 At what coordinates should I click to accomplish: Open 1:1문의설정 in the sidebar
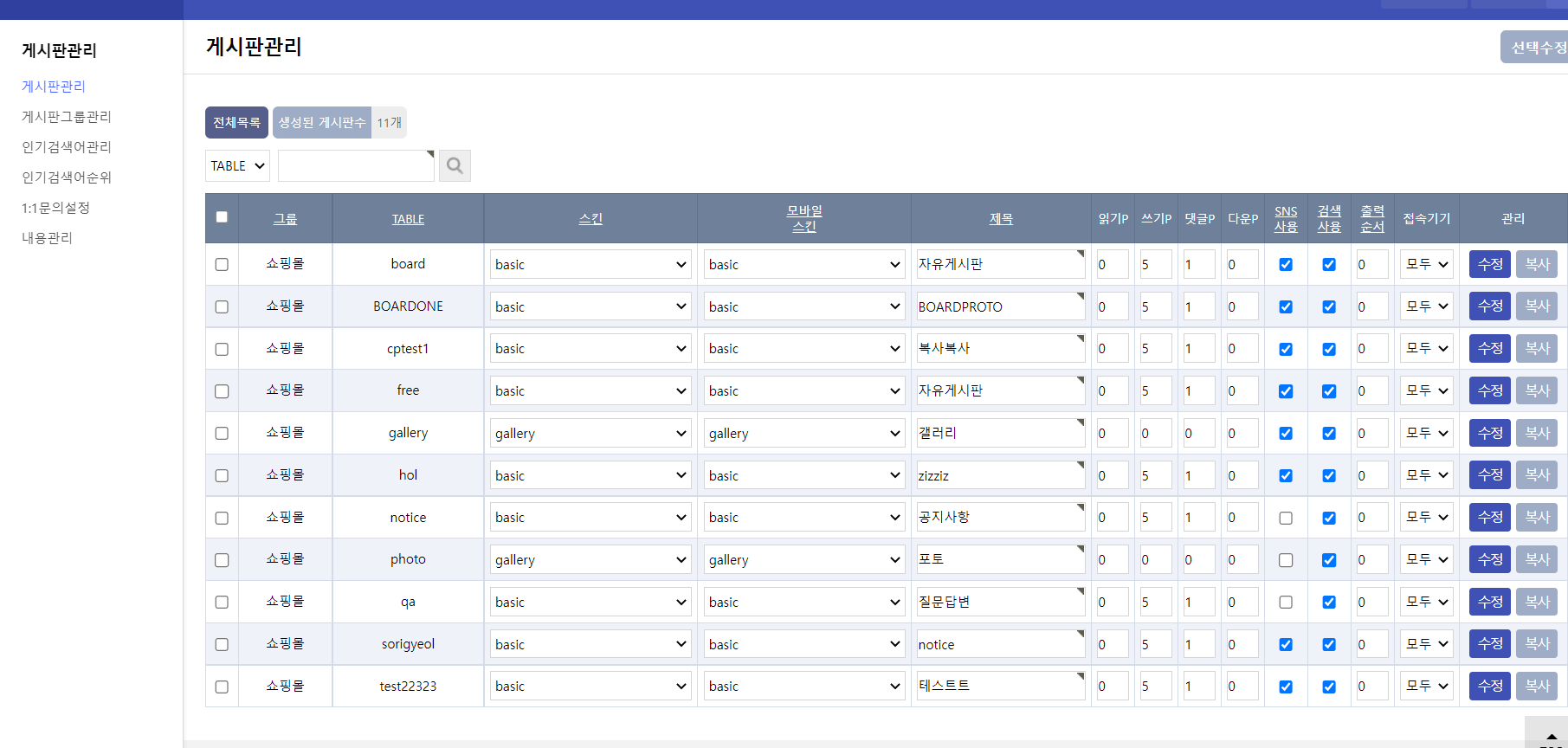55,208
